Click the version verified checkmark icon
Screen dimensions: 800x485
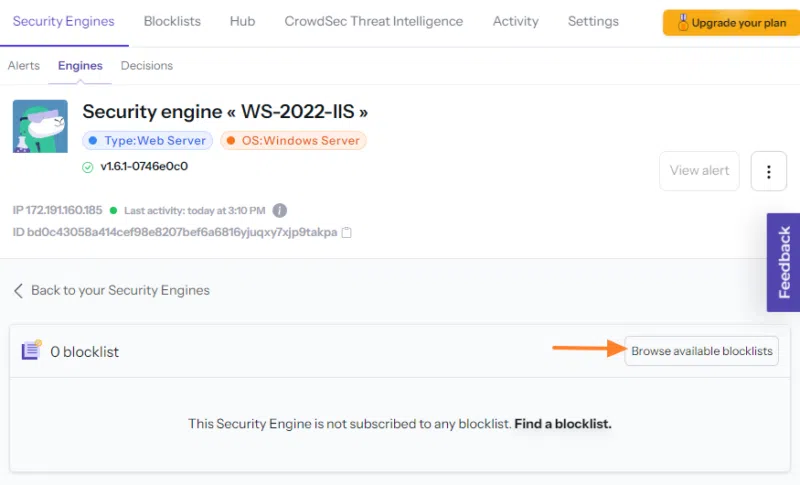[x=88, y=167]
